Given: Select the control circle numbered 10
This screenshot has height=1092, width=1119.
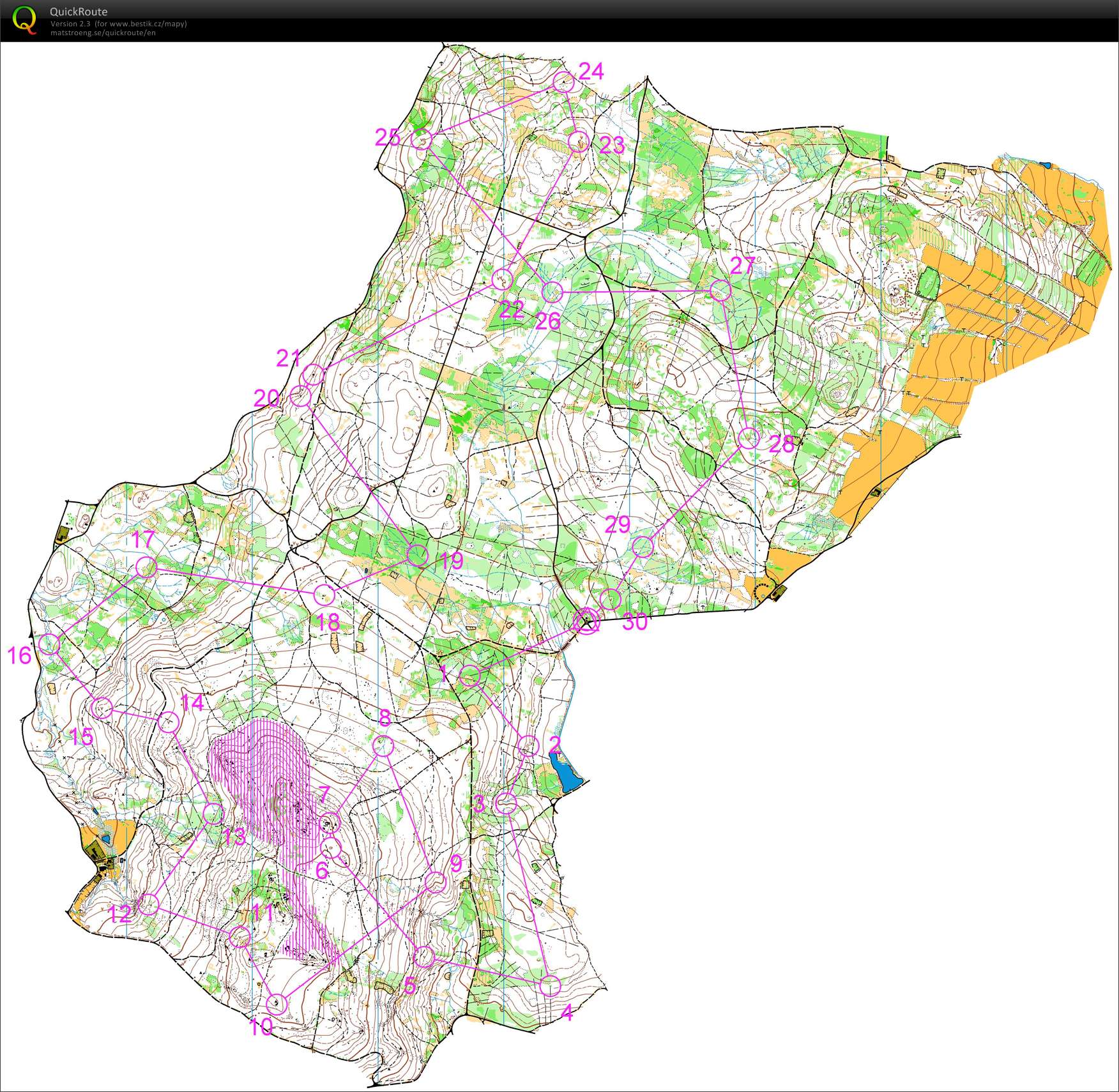Looking at the screenshot, I should (277, 1005).
